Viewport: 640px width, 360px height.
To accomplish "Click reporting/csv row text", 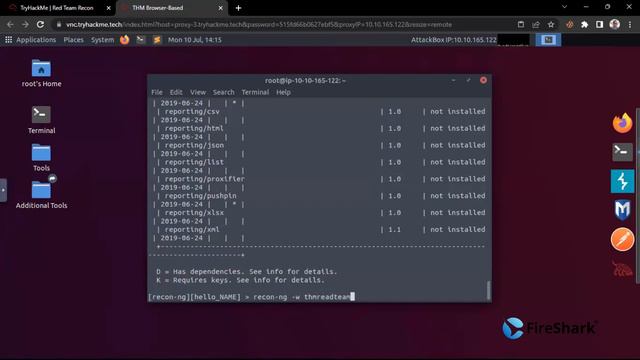I will pyautogui.click(x=192, y=111).
